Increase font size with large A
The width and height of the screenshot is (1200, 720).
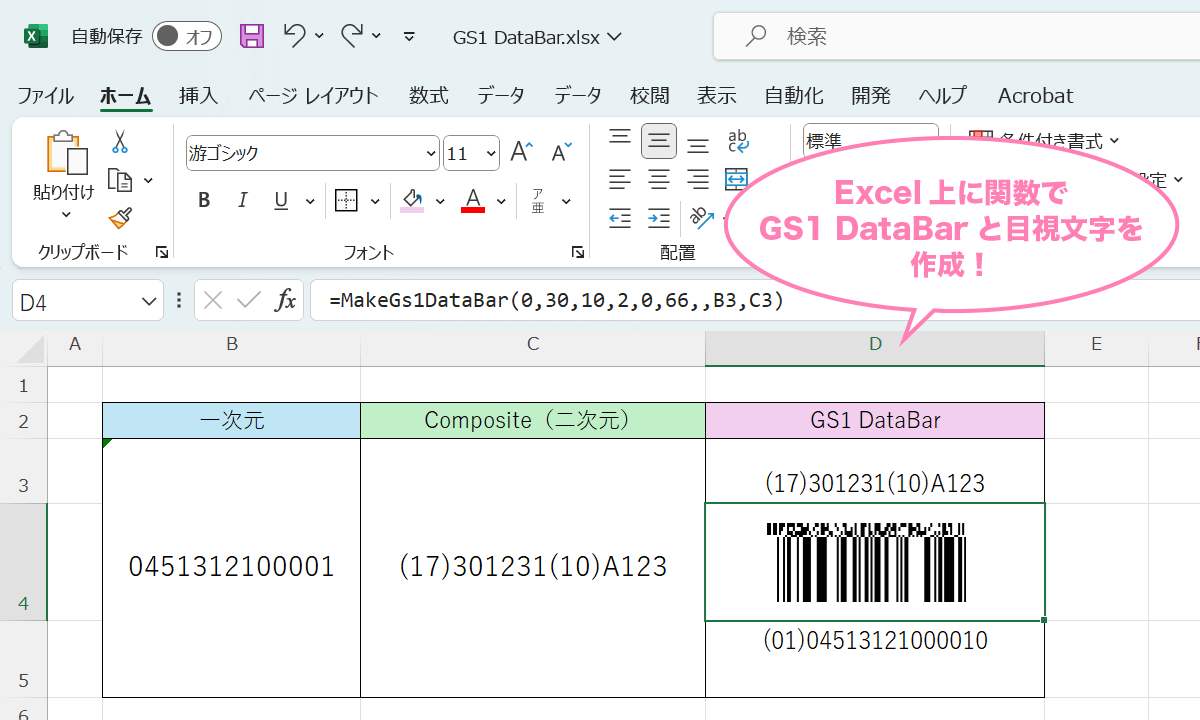tap(521, 153)
